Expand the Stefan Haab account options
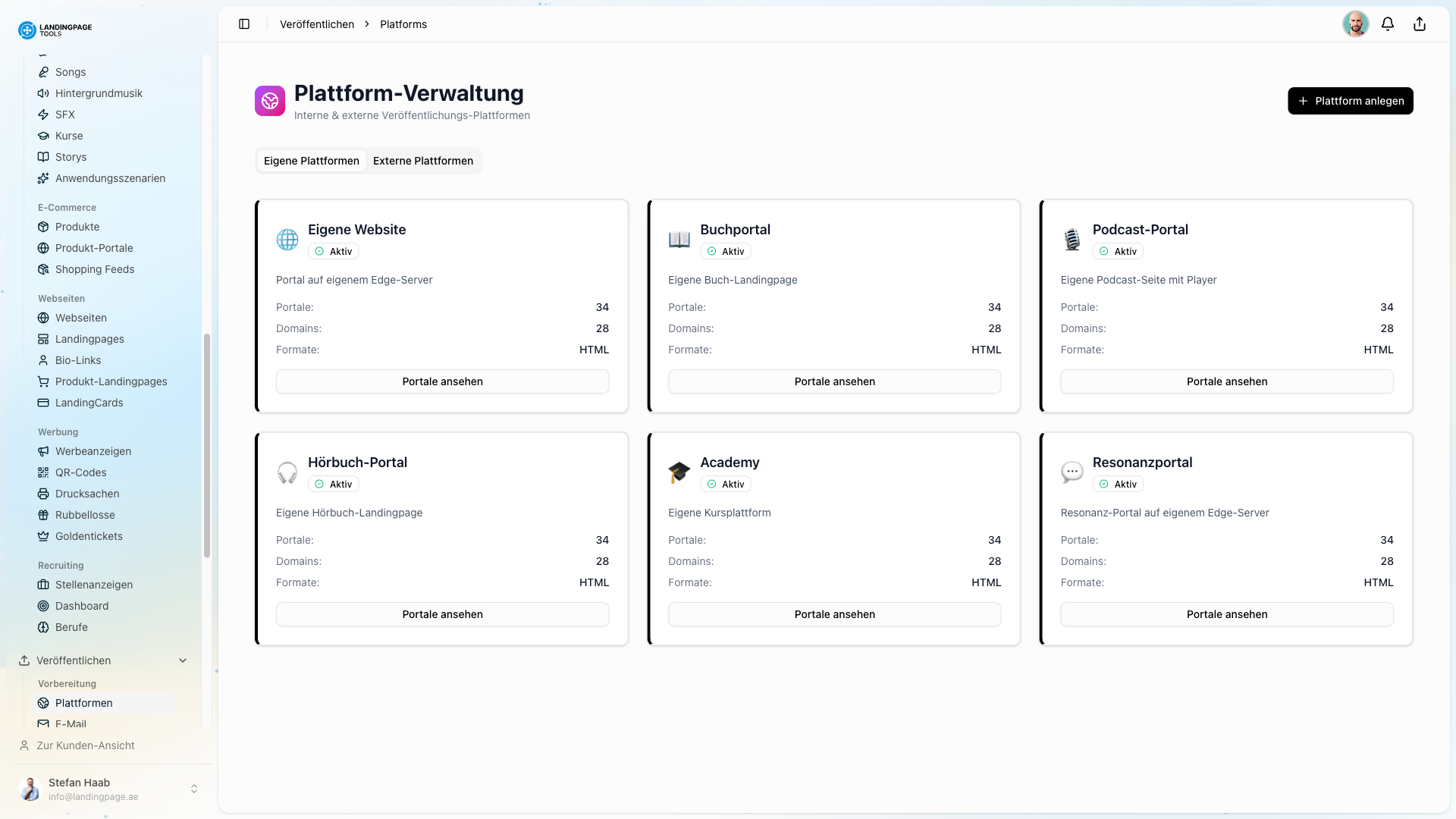The height and width of the screenshot is (819, 1456). click(194, 789)
